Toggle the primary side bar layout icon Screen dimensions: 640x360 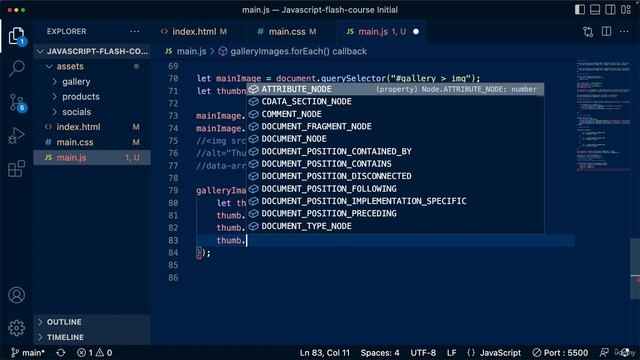(580, 9)
